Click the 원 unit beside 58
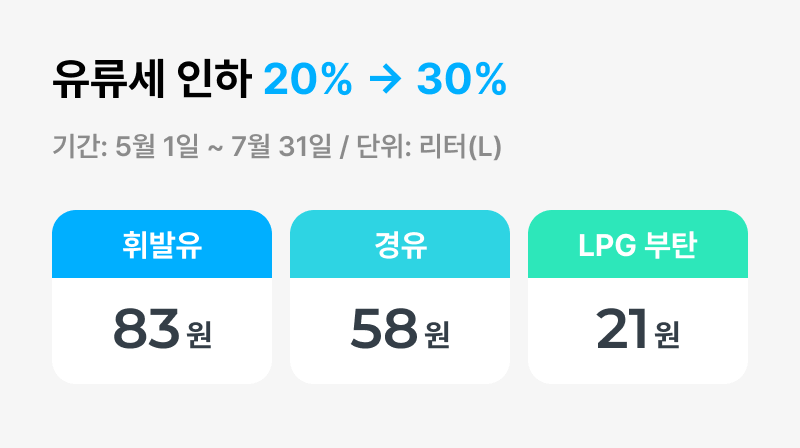Viewport: 800px width, 448px height. [437, 335]
